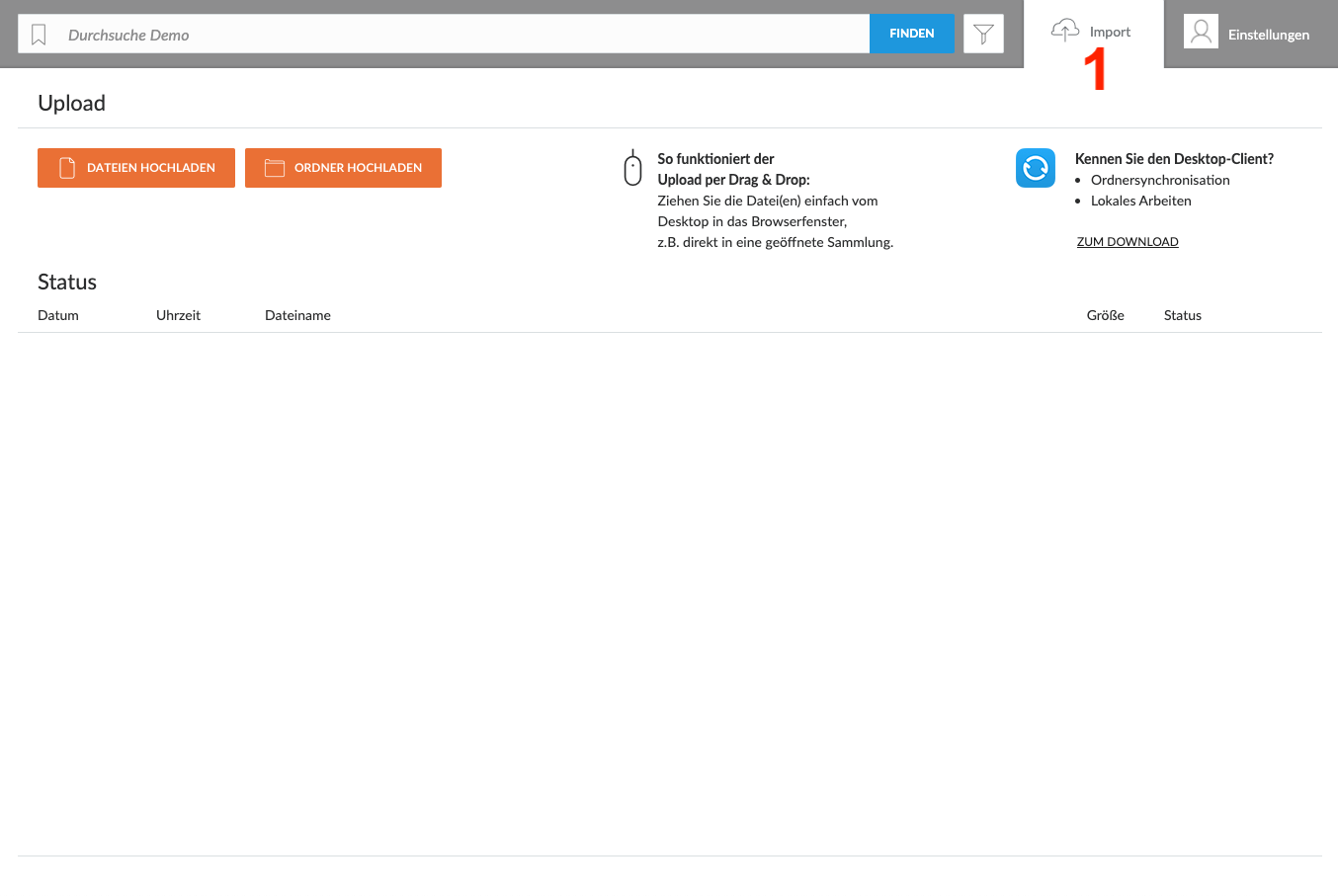Open the Einstellungen tab

click(x=1251, y=34)
